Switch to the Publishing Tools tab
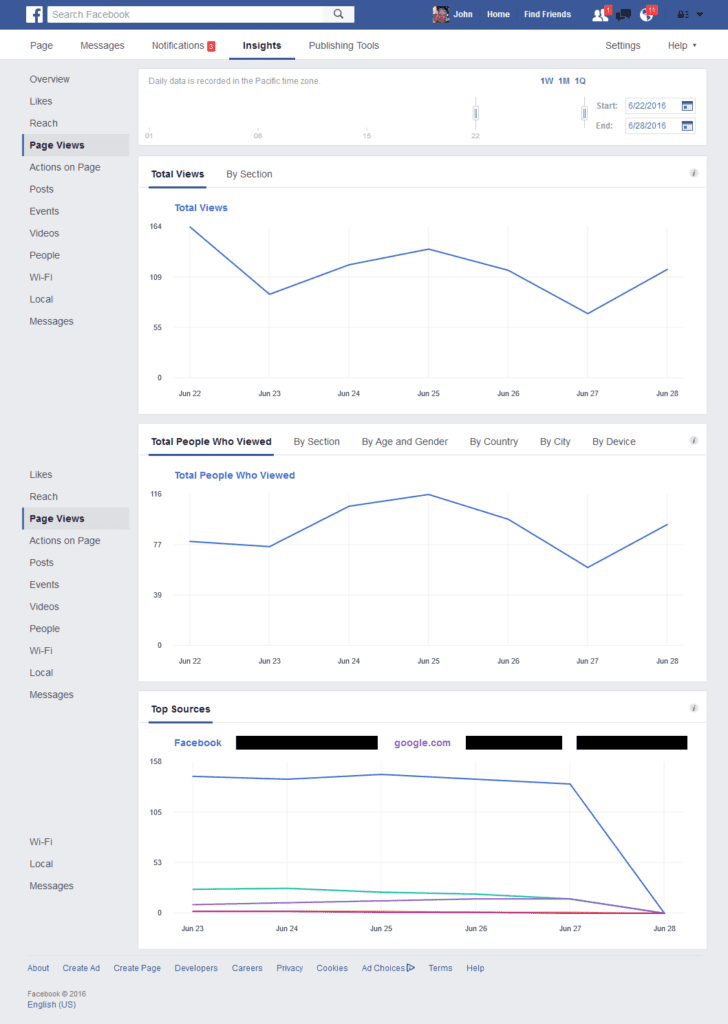 pos(343,46)
